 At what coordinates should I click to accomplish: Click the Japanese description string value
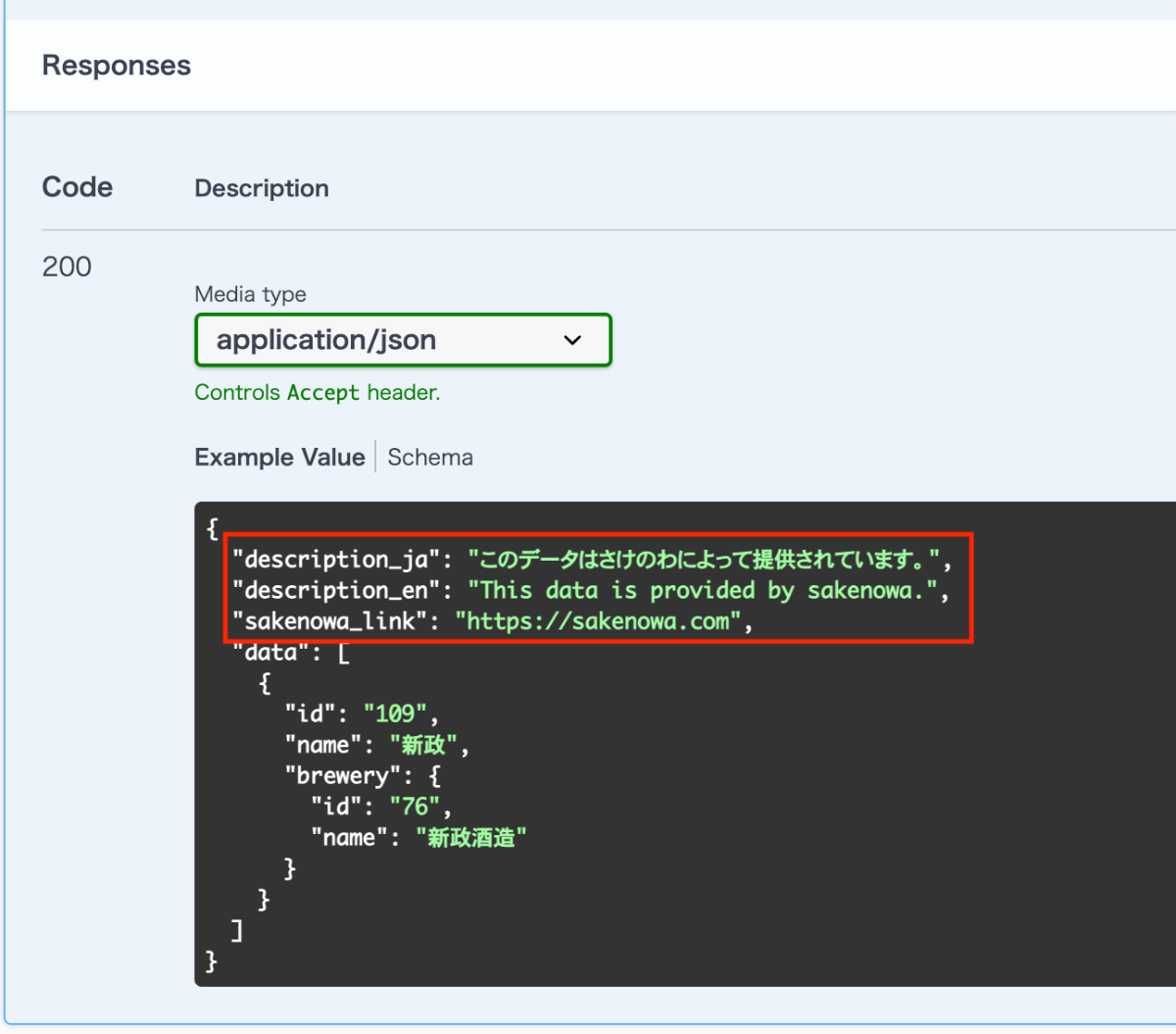tap(704, 560)
